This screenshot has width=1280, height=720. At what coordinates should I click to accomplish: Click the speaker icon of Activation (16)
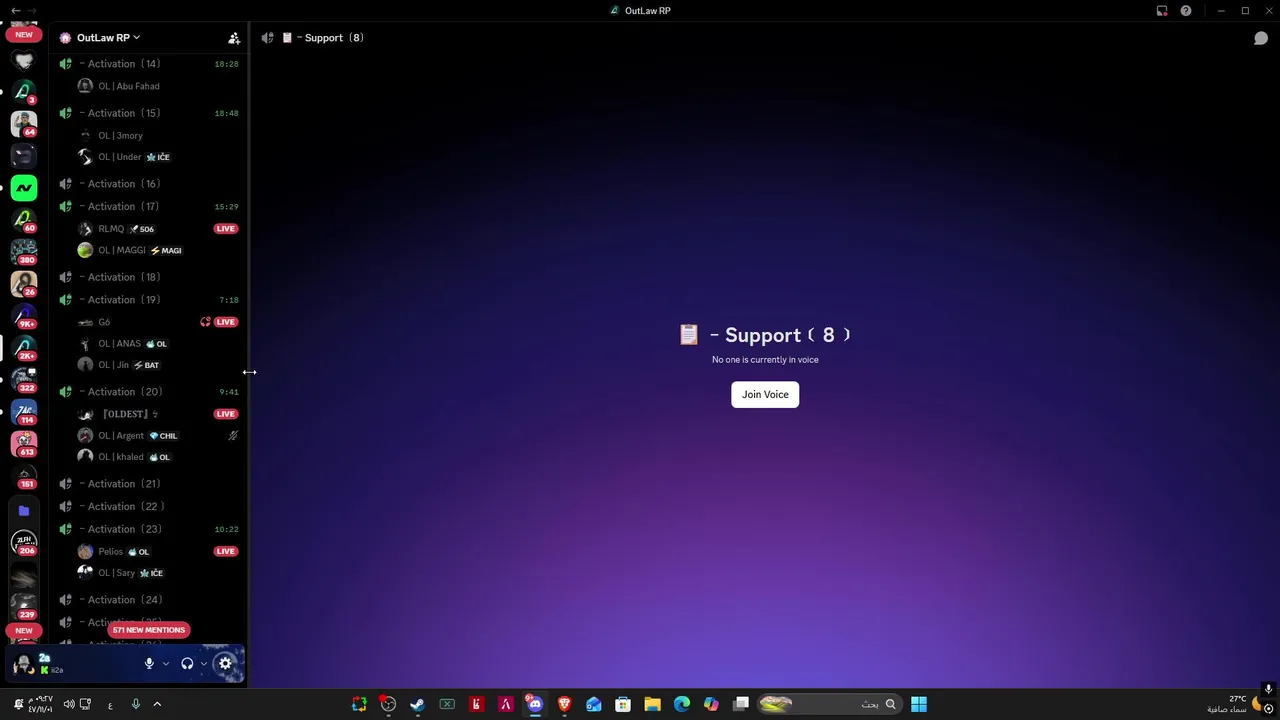point(65,184)
